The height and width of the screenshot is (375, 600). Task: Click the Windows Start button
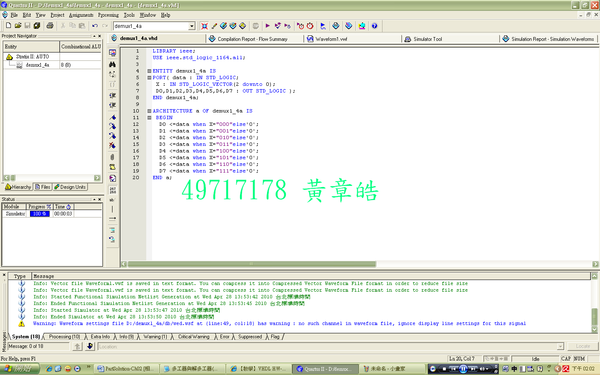pos(20,369)
